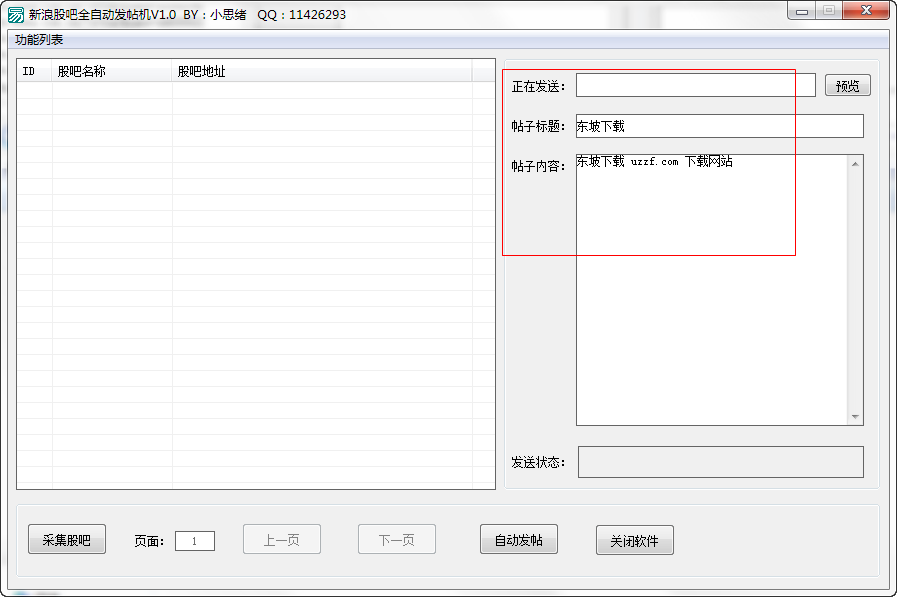897x597 pixels.
Task: Click the 发送状态: label
Action: [538, 463]
